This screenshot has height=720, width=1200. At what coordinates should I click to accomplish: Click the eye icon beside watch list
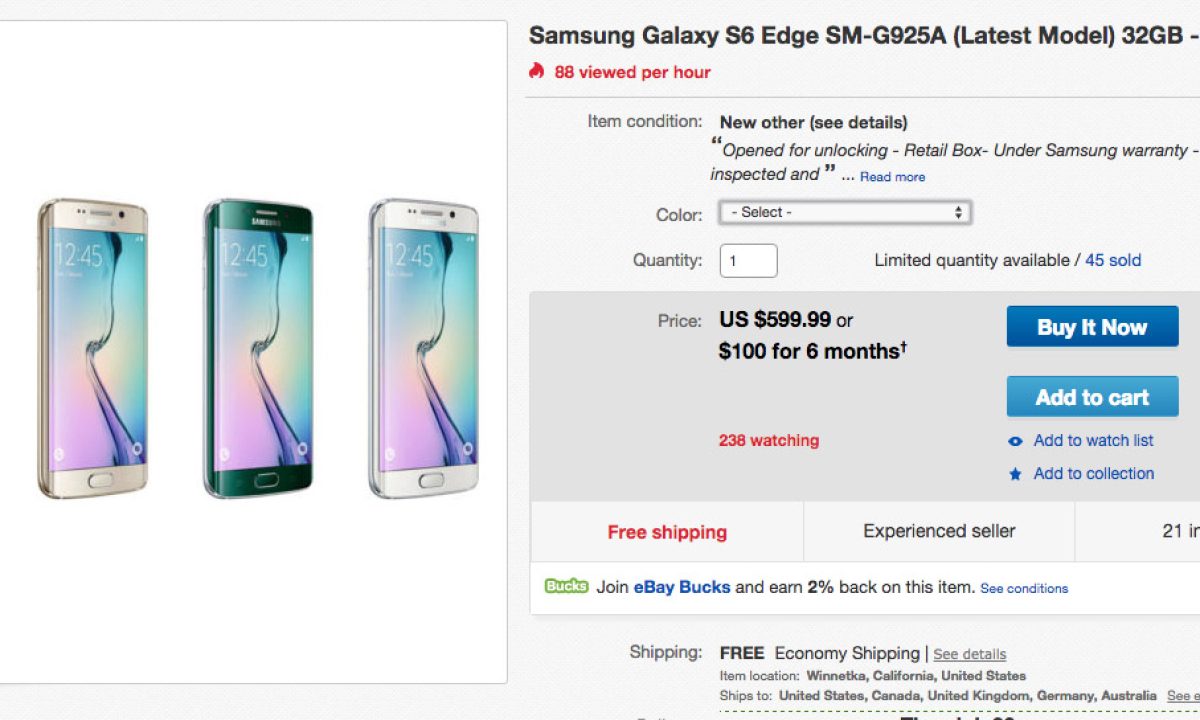[1015, 441]
